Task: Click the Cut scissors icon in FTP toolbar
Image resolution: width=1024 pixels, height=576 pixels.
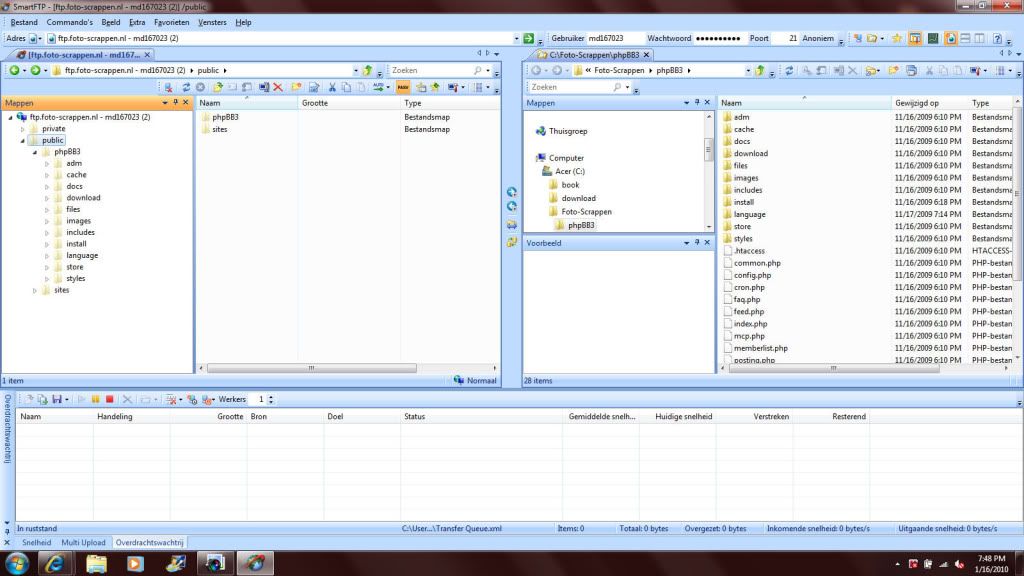Action: tap(332, 87)
